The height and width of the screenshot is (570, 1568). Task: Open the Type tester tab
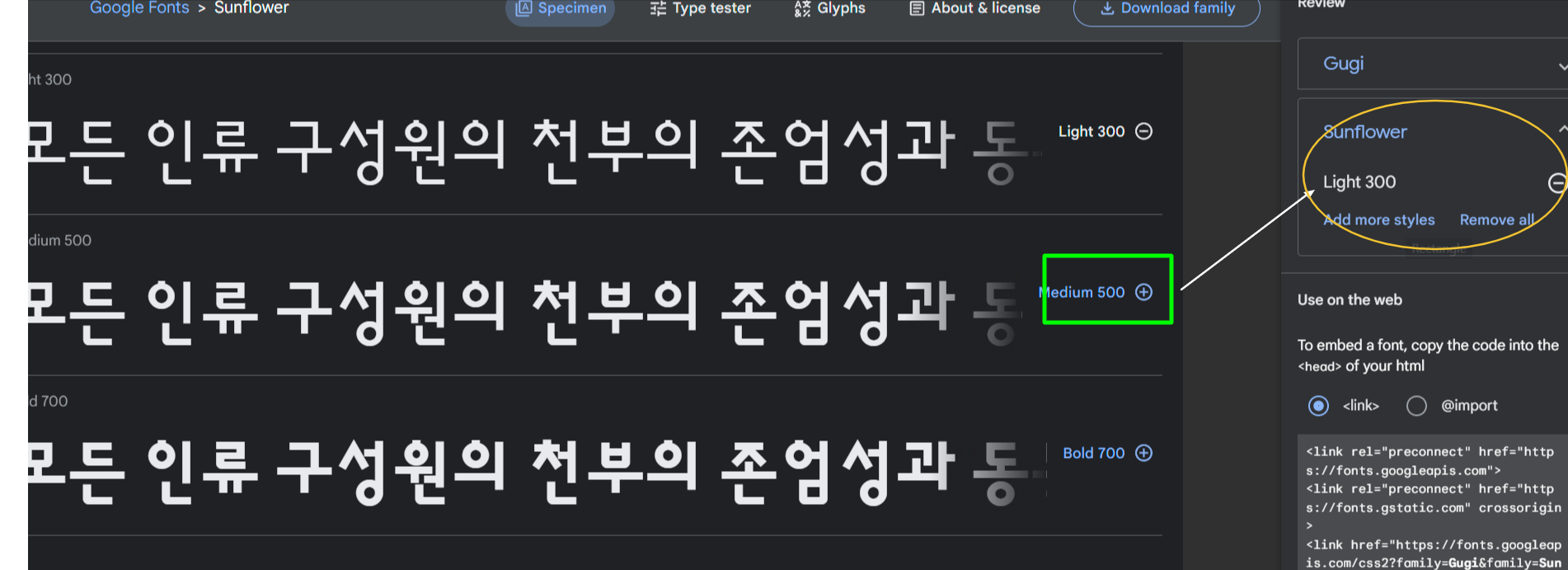[x=701, y=8]
